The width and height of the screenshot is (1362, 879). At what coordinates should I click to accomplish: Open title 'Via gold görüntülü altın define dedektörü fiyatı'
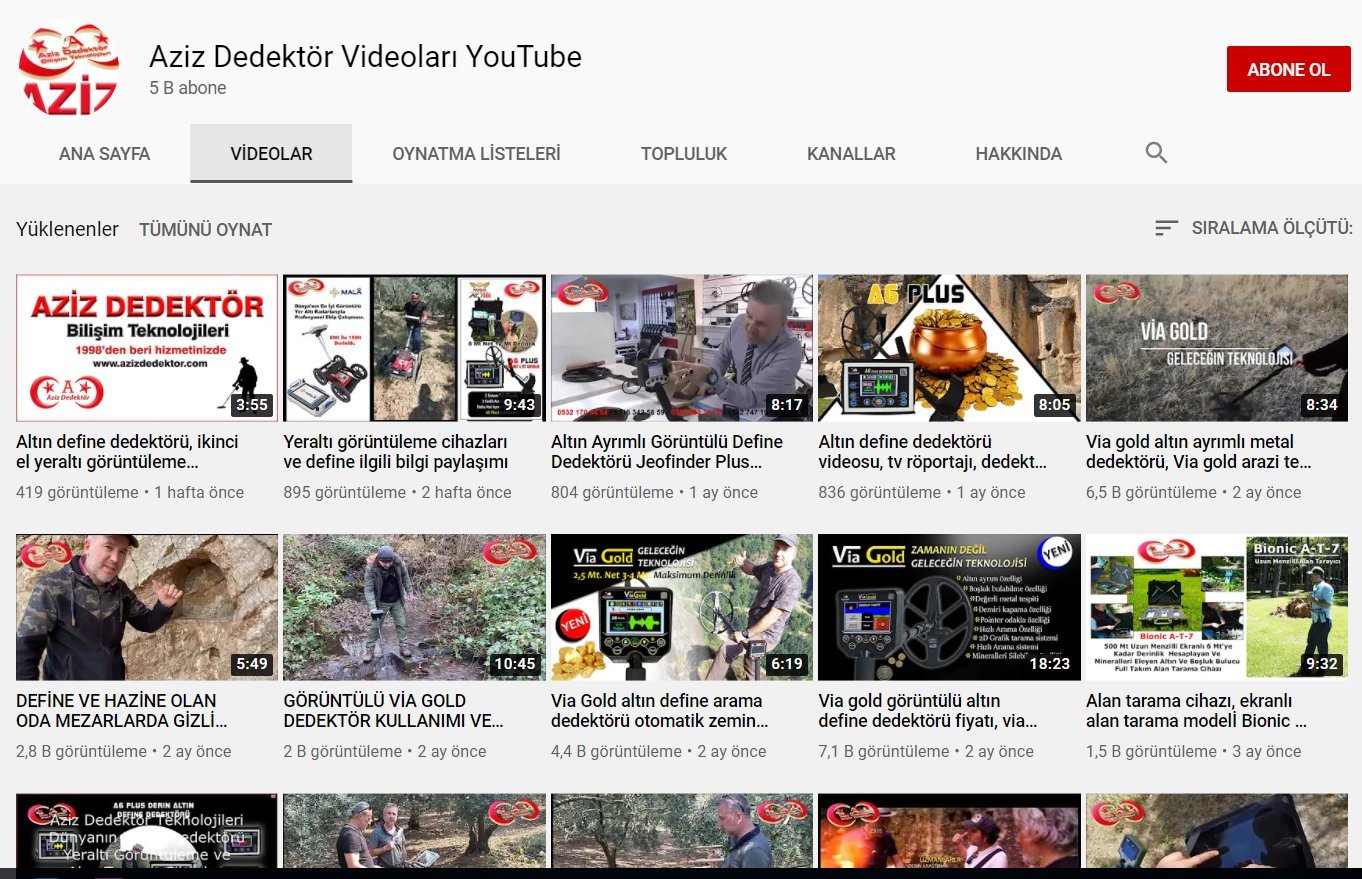point(928,711)
